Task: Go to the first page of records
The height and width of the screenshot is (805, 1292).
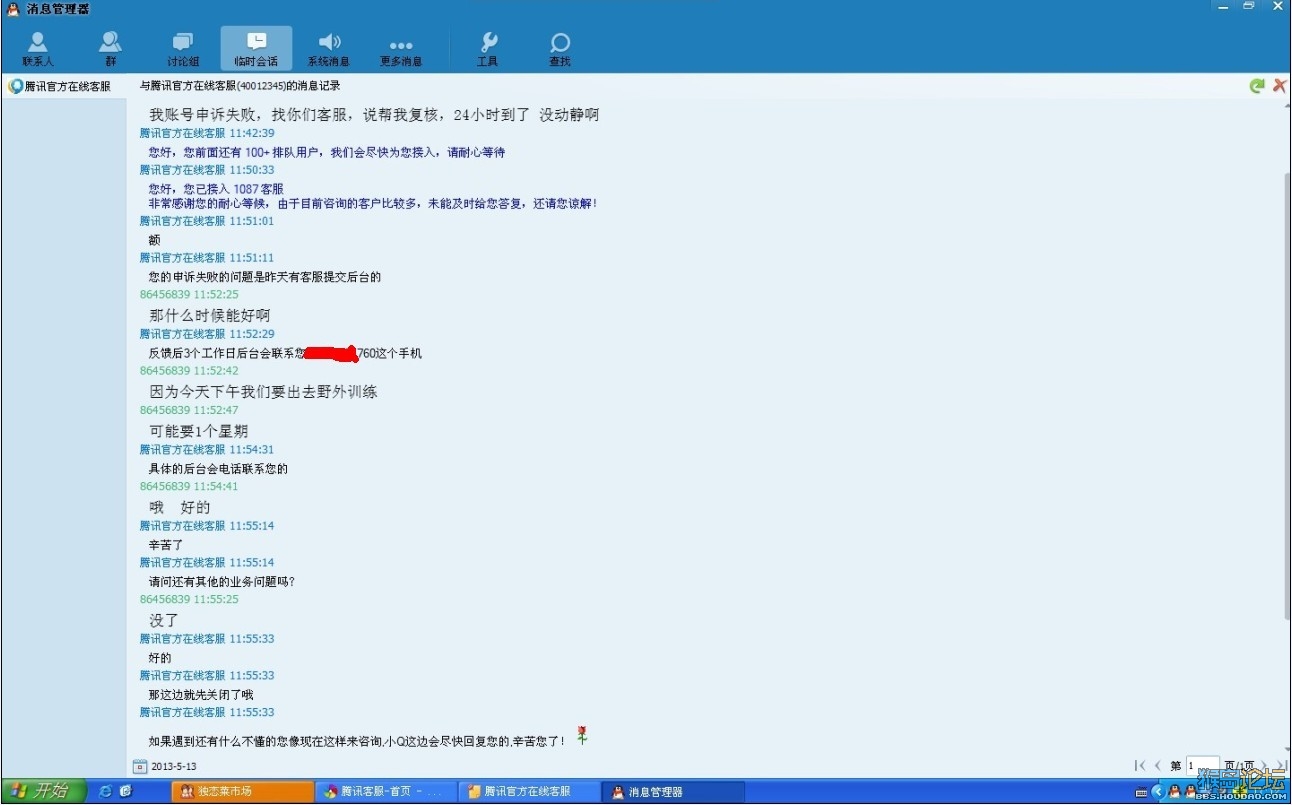Action: point(1140,766)
